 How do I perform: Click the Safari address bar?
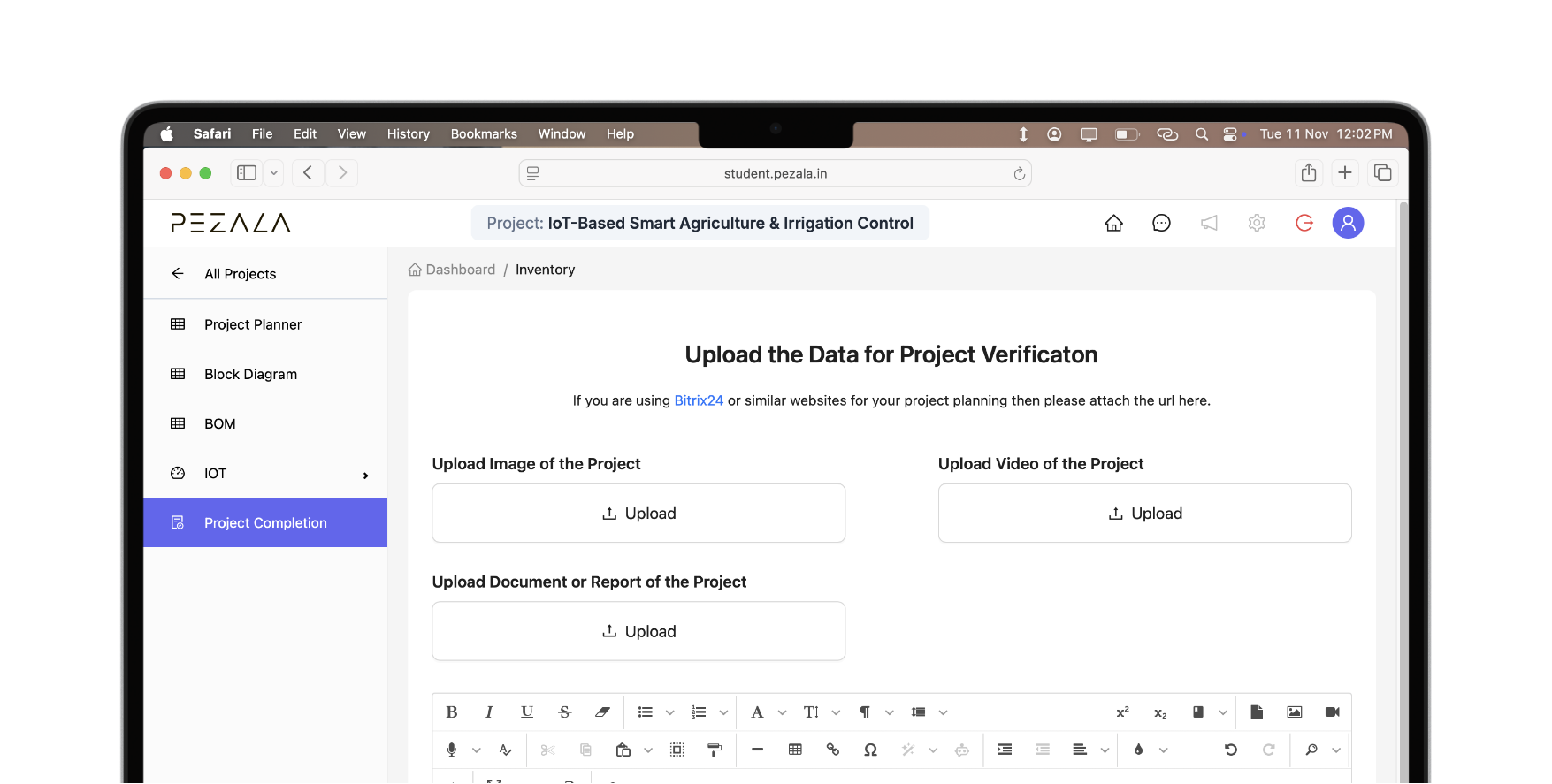[775, 173]
